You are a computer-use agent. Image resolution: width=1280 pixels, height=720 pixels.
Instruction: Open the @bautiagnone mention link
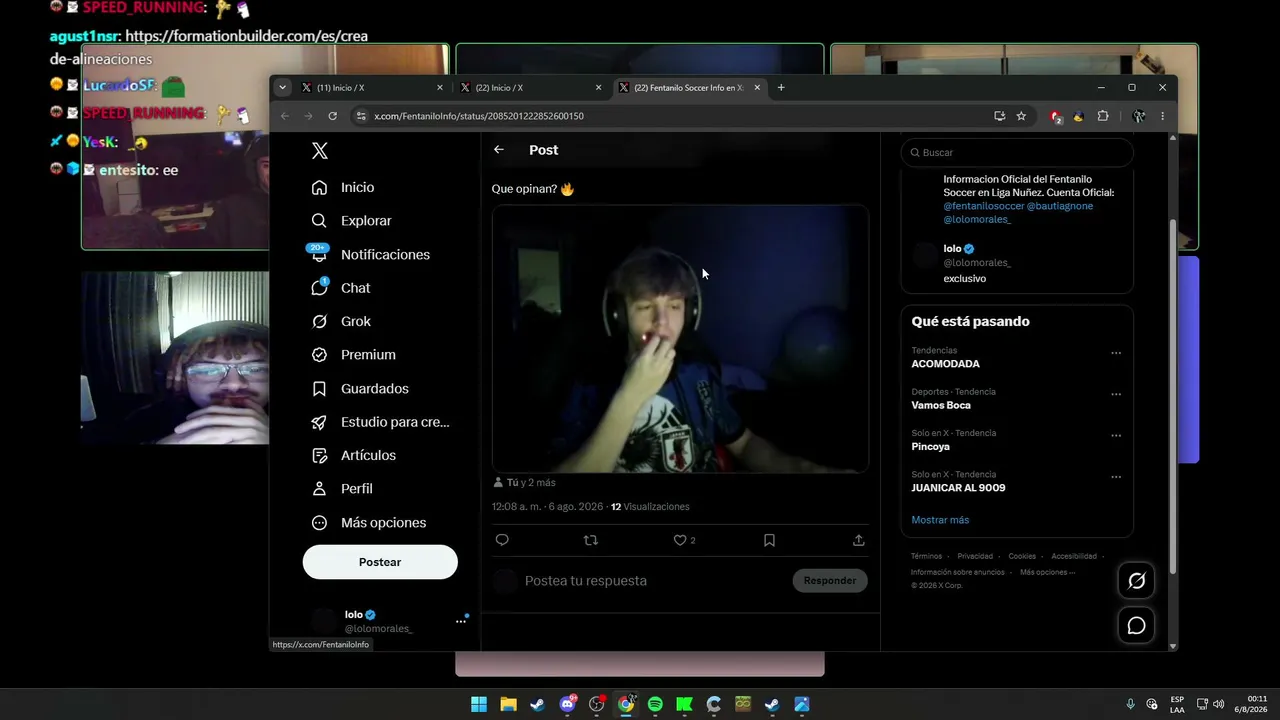1060,206
